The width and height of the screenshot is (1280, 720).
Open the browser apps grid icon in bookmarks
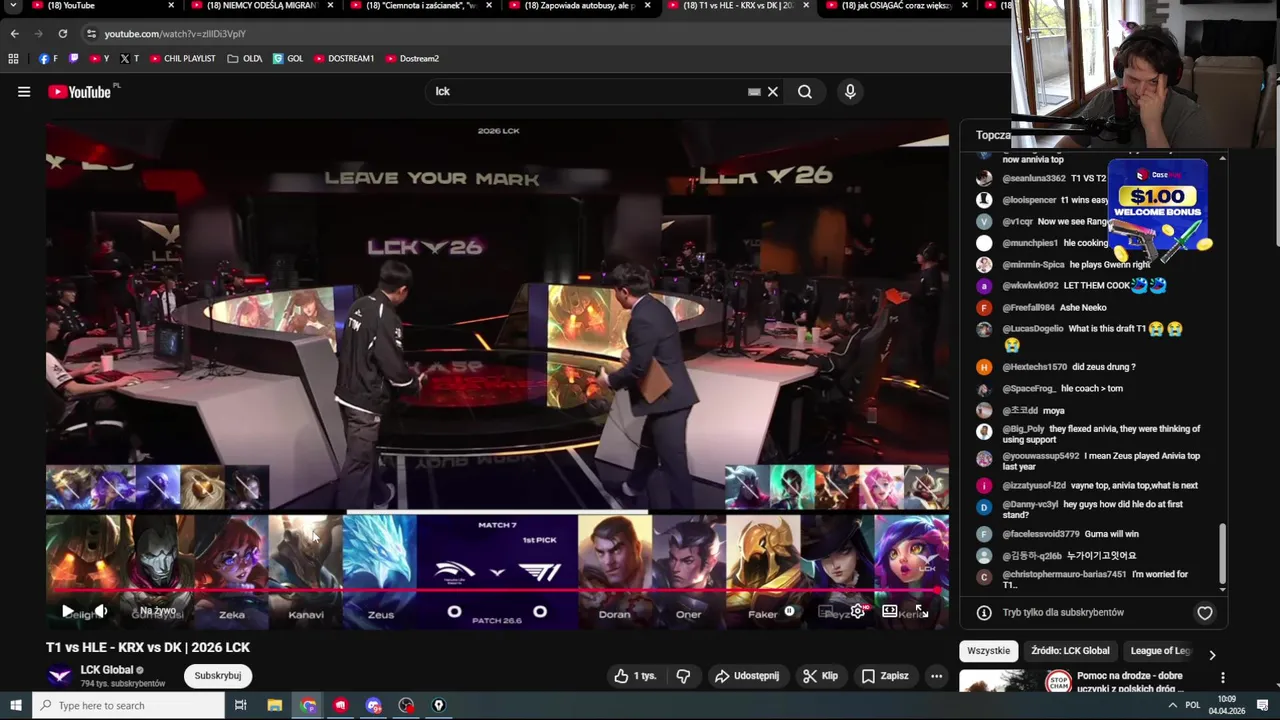pos(13,59)
